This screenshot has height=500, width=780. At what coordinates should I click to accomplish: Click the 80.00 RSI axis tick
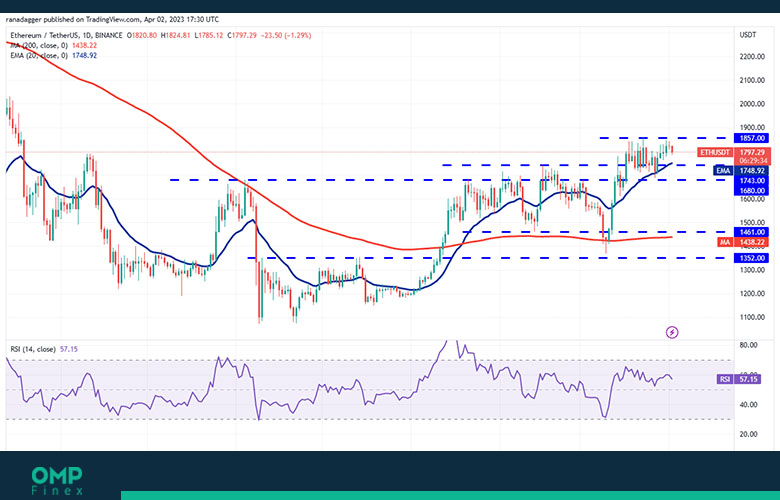coord(748,345)
